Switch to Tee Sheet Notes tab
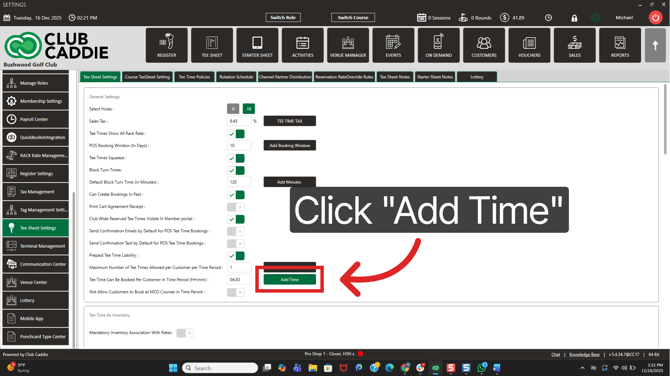This screenshot has height=376, width=670. click(x=395, y=77)
